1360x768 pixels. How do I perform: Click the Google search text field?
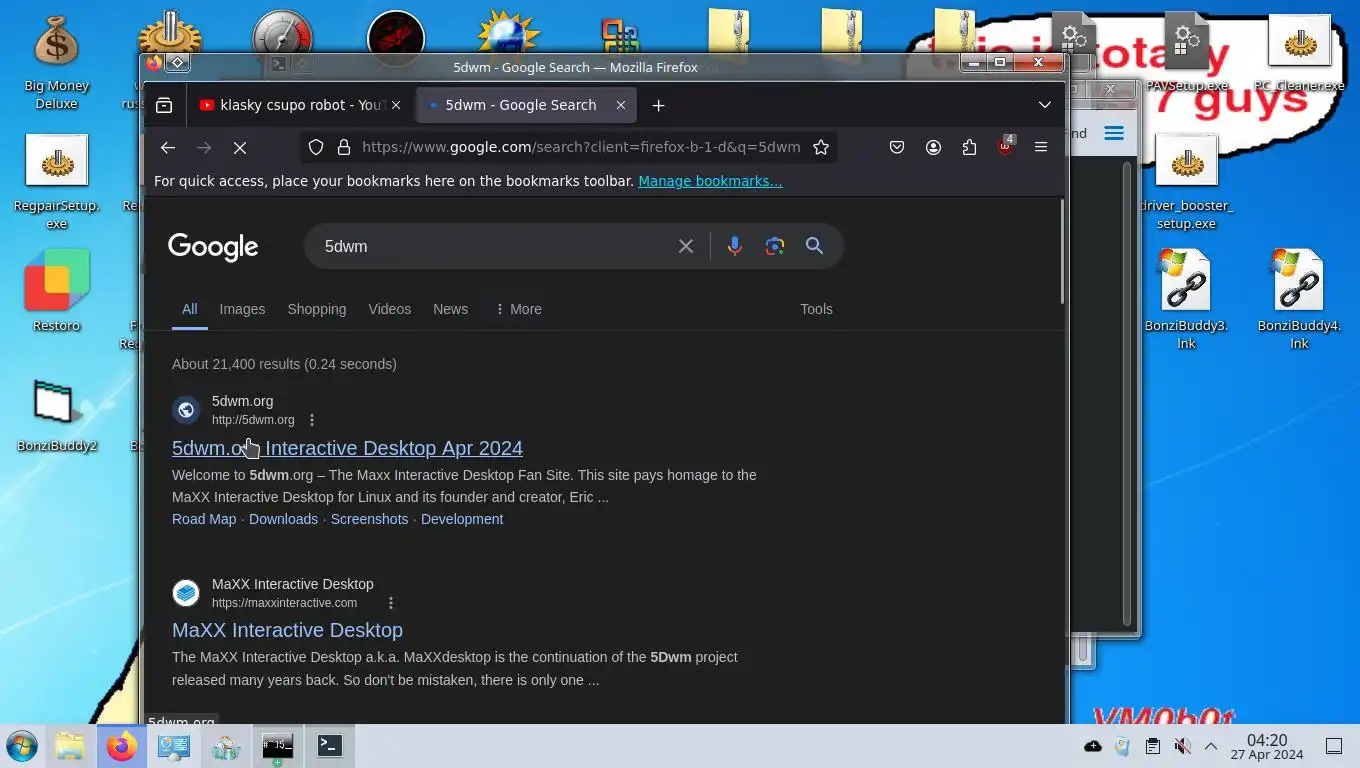pos(494,246)
